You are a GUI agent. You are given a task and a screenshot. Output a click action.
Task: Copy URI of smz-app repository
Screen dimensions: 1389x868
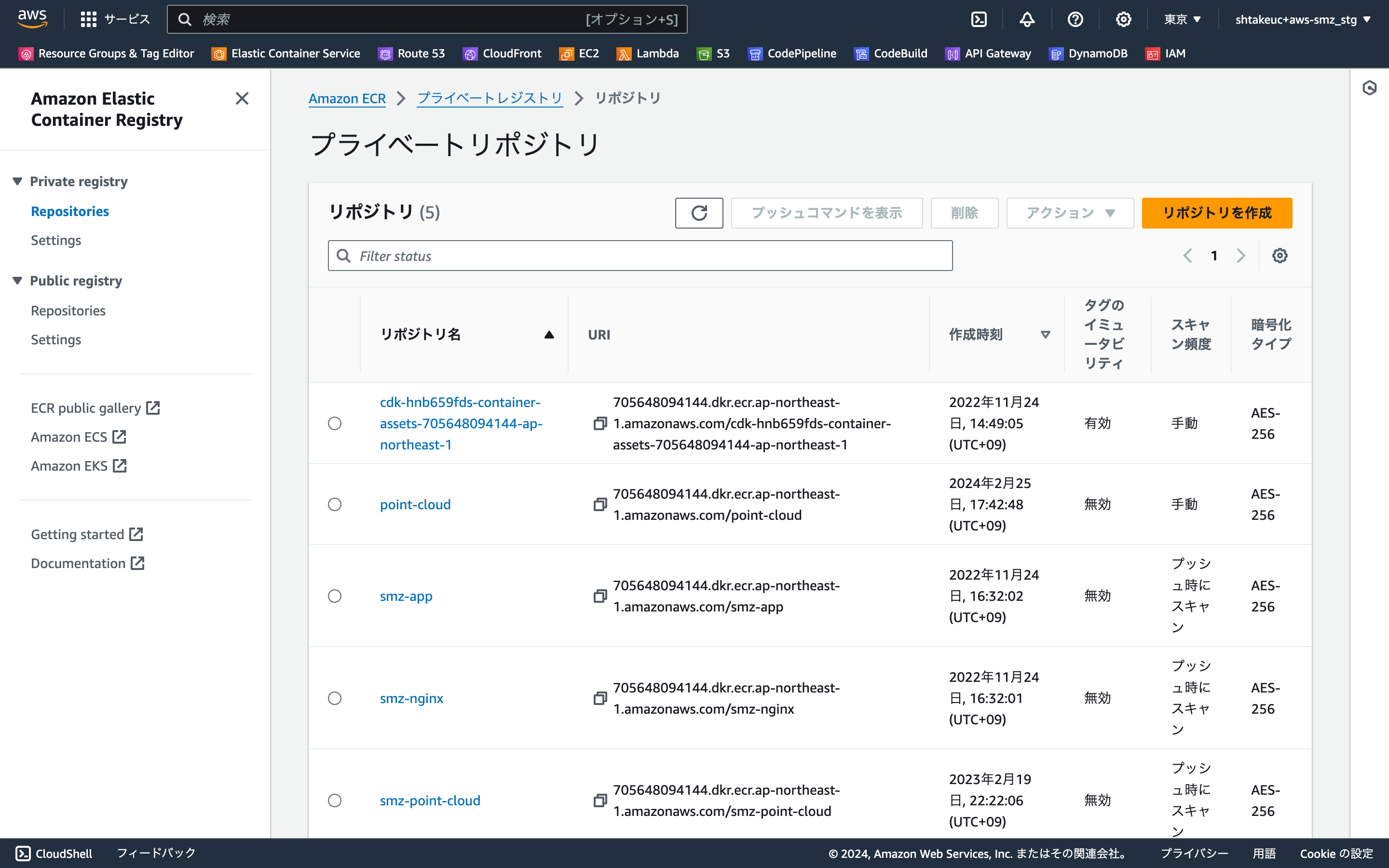pyautogui.click(x=600, y=596)
